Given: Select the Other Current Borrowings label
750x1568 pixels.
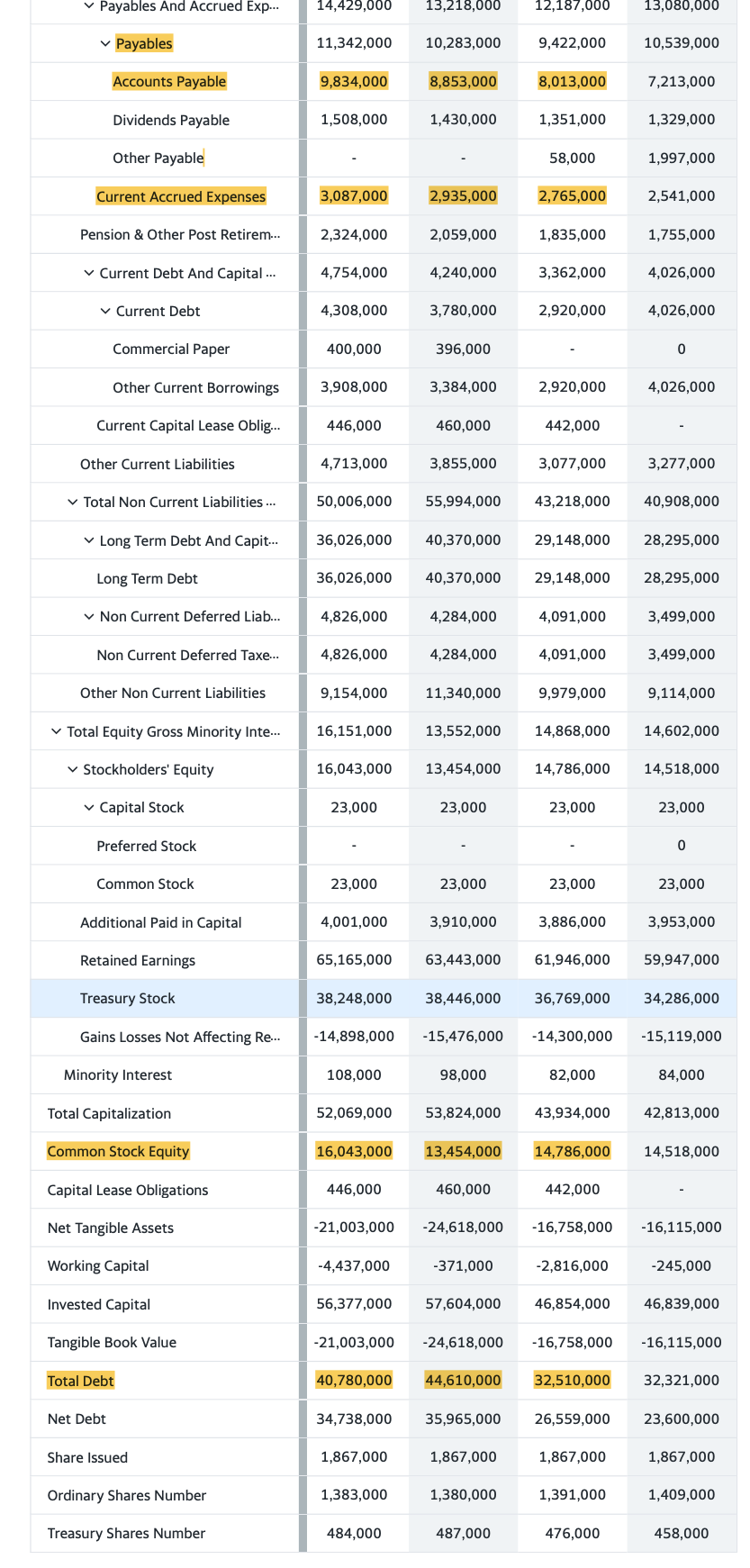Looking at the screenshot, I should 195,387.
